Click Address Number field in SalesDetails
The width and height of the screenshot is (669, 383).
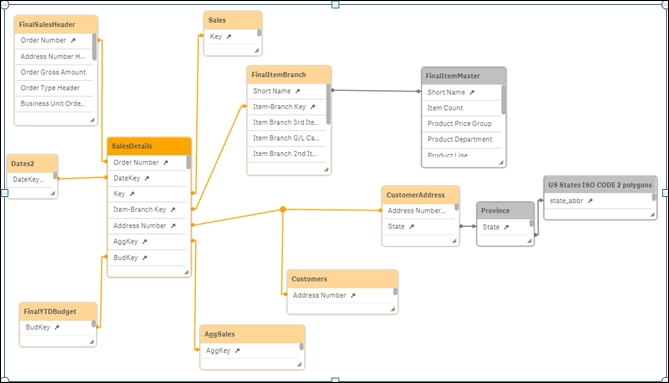pos(147,226)
